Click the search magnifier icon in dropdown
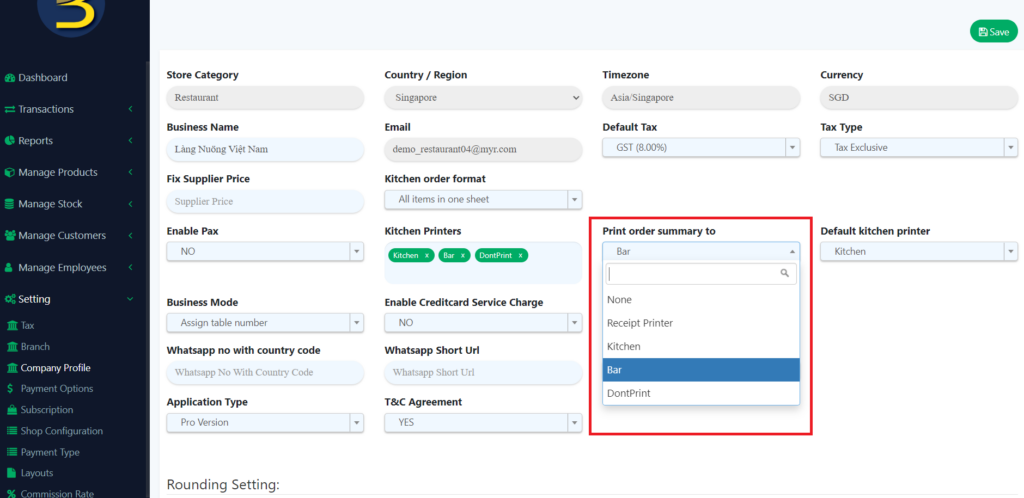Screen dimensions: 1024x498 point(785,273)
